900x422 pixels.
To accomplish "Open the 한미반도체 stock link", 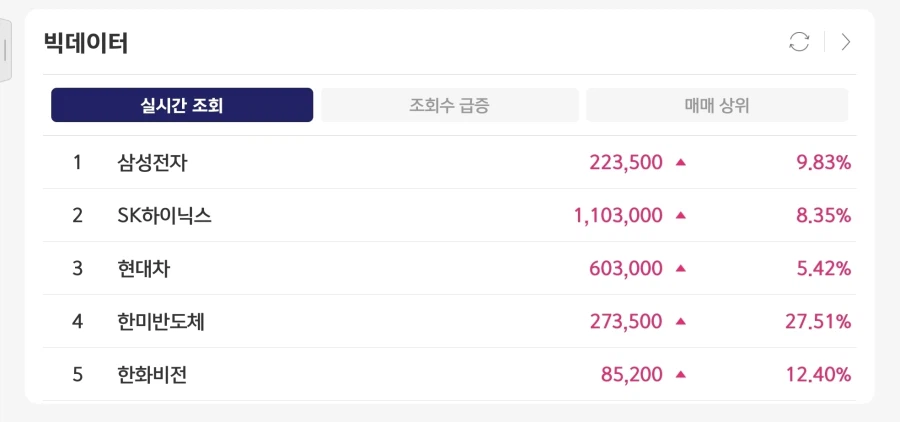I will (161, 321).
